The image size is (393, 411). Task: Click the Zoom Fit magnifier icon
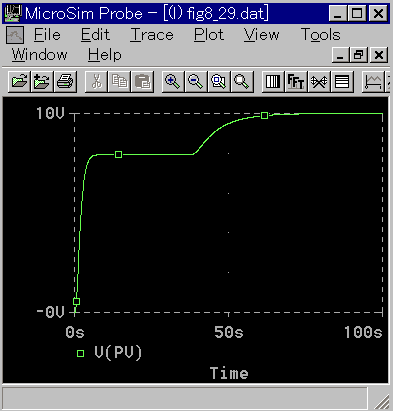(242, 81)
